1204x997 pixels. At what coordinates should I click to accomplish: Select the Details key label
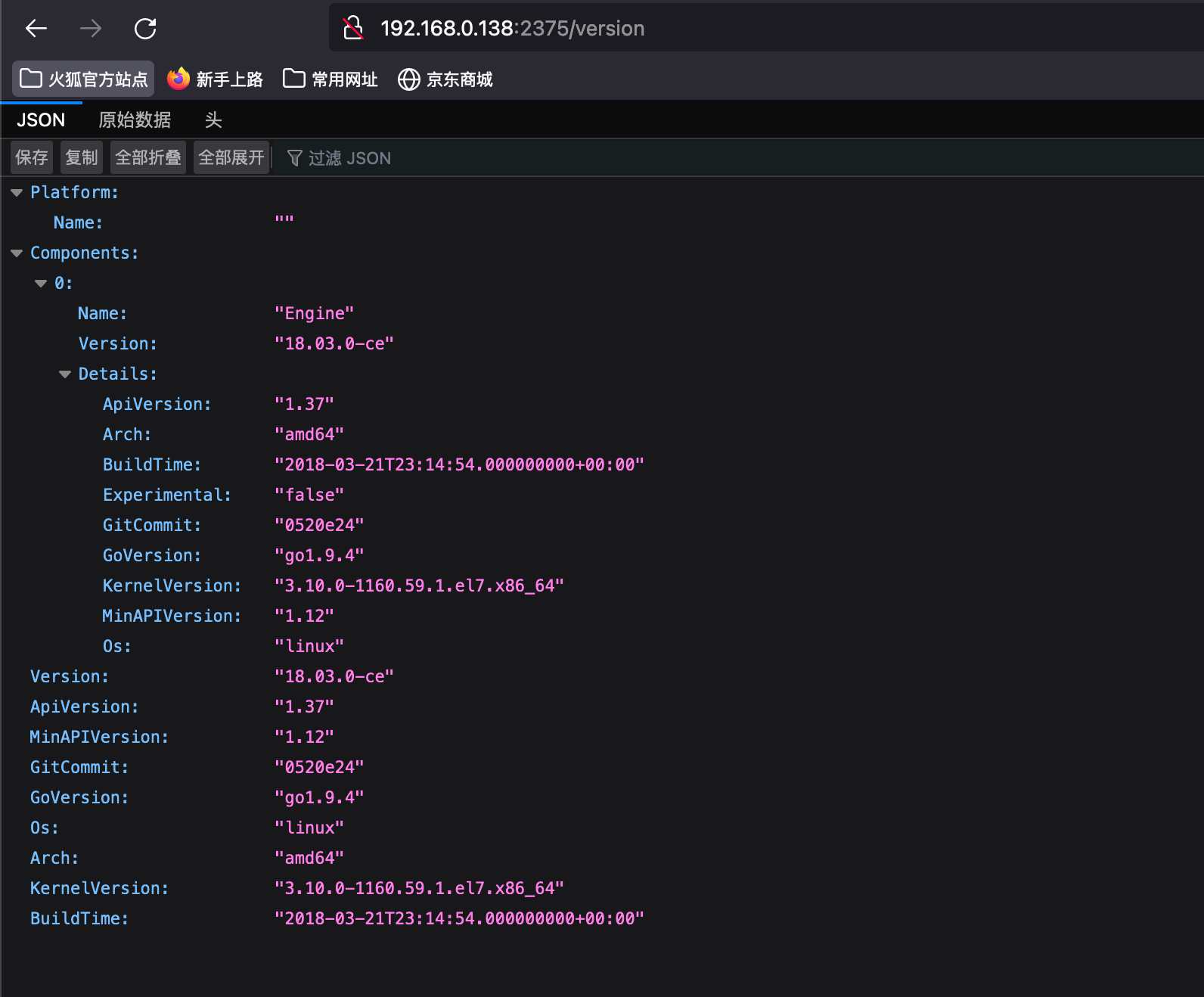click(x=118, y=374)
